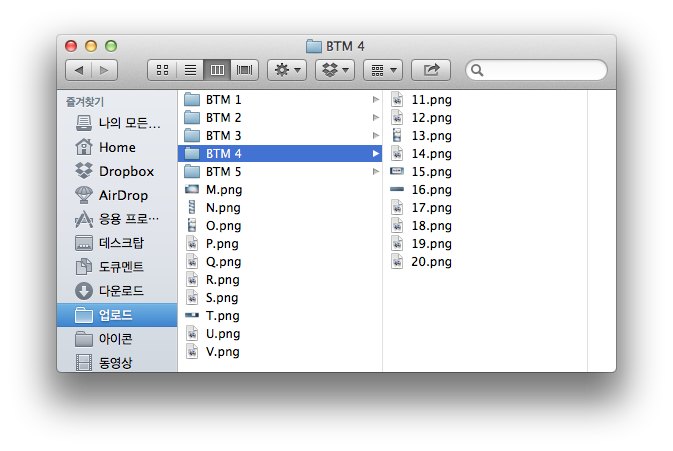Click the Finder search field

coord(537,70)
